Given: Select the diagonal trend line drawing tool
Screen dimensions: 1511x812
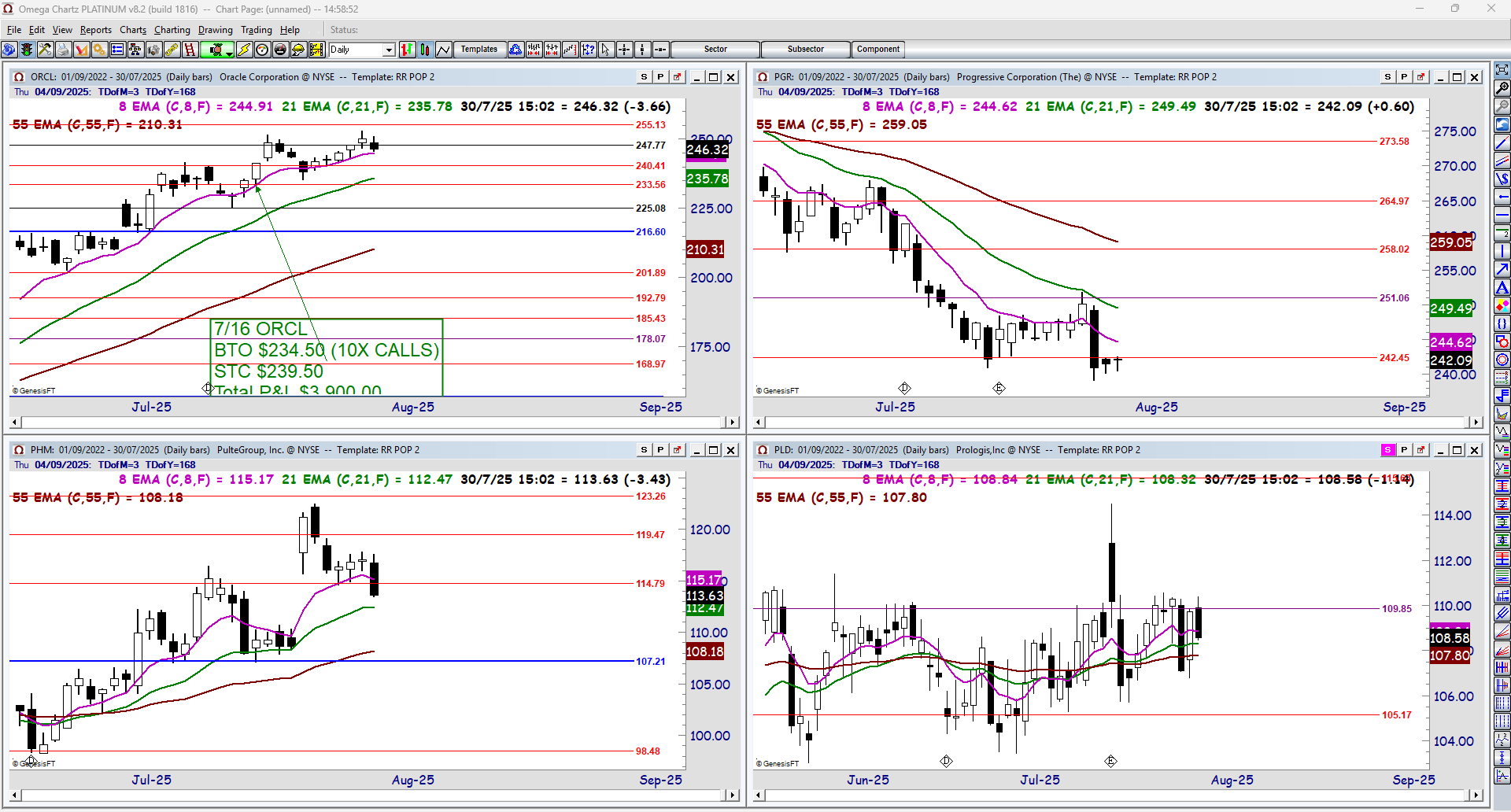Looking at the screenshot, I should [x=1502, y=143].
